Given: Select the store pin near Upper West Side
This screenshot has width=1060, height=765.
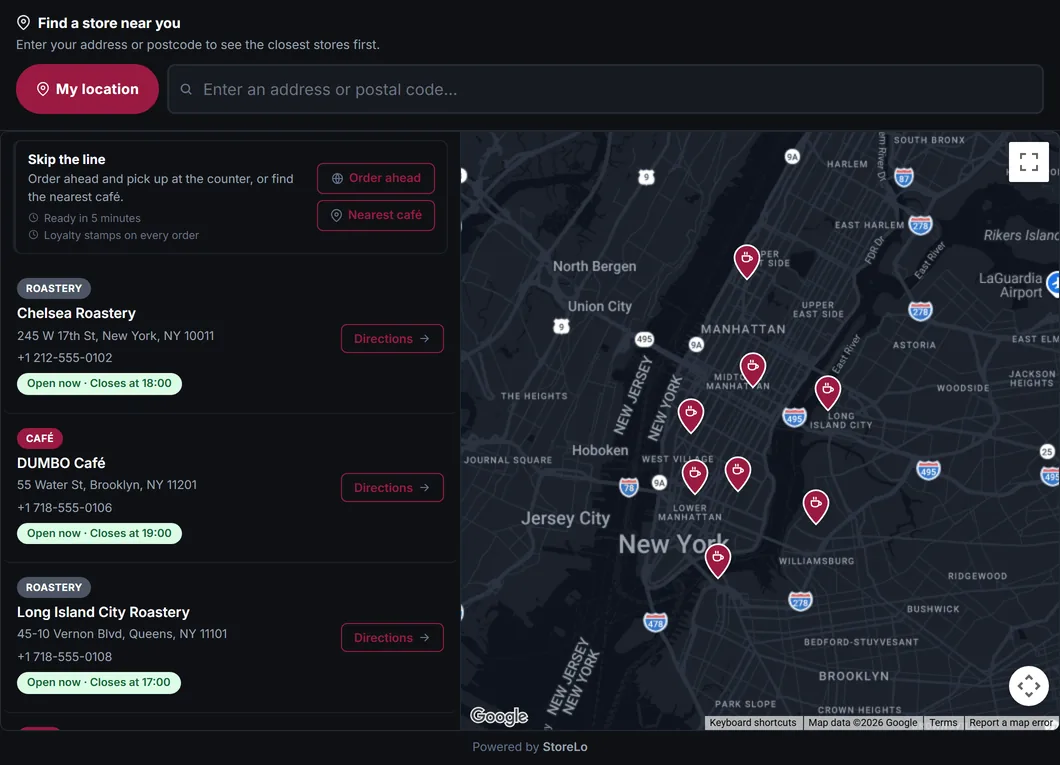Looking at the screenshot, I should click(x=746, y=261).
